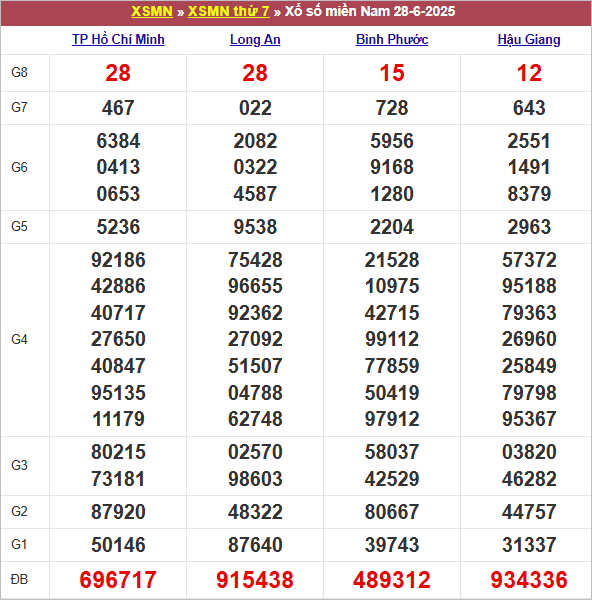Click G4 number 11179
The width and height of the screenshot is (592, 600).
pyautogui.click(x=118, y=419)
